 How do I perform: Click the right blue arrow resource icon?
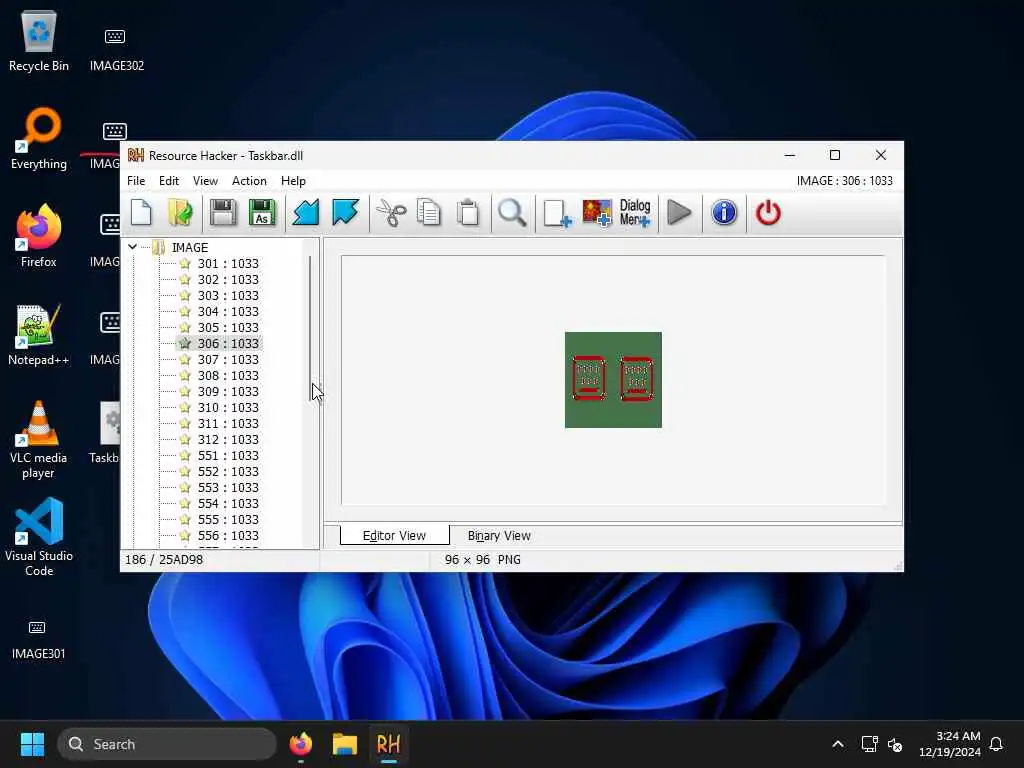[345, 213]
